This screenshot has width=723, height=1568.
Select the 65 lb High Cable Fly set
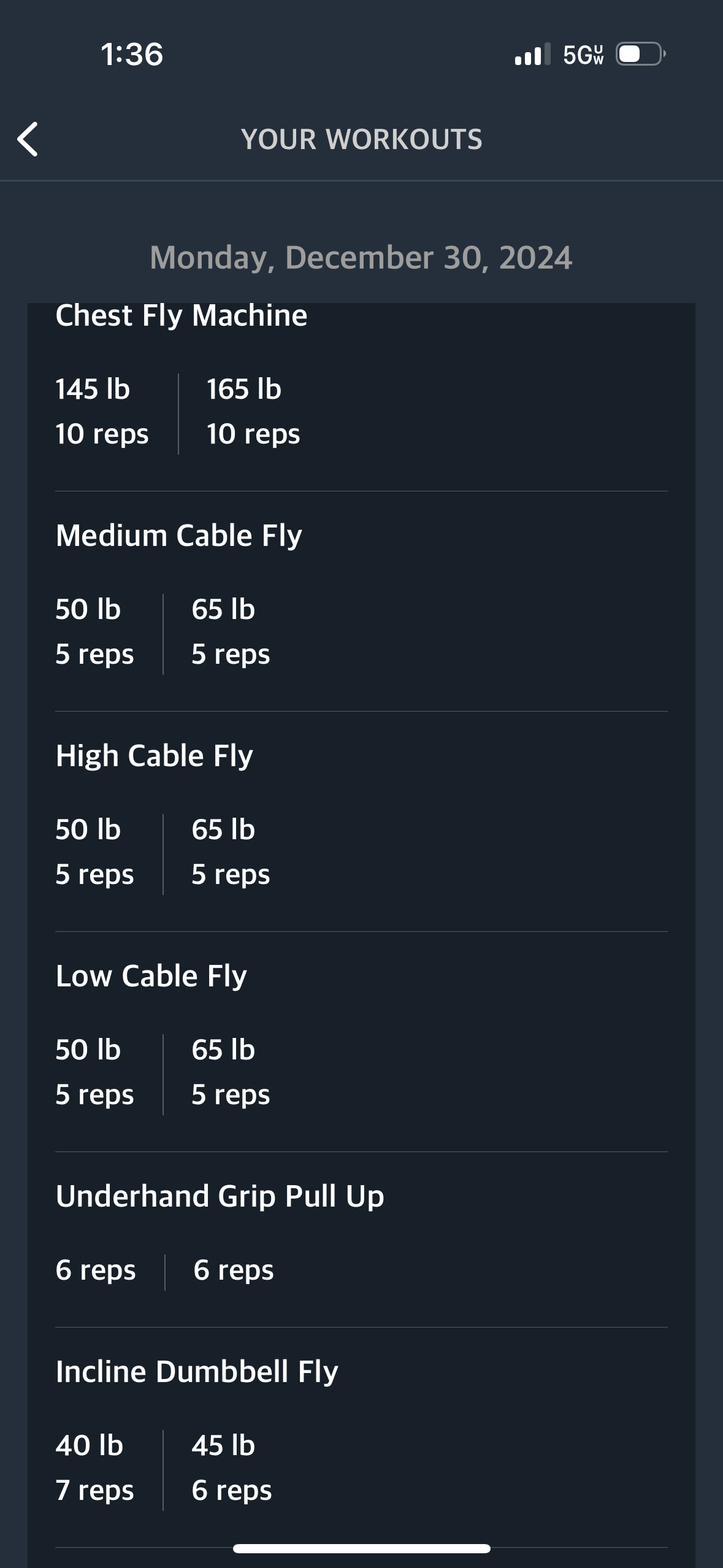[x=231, y=852]
